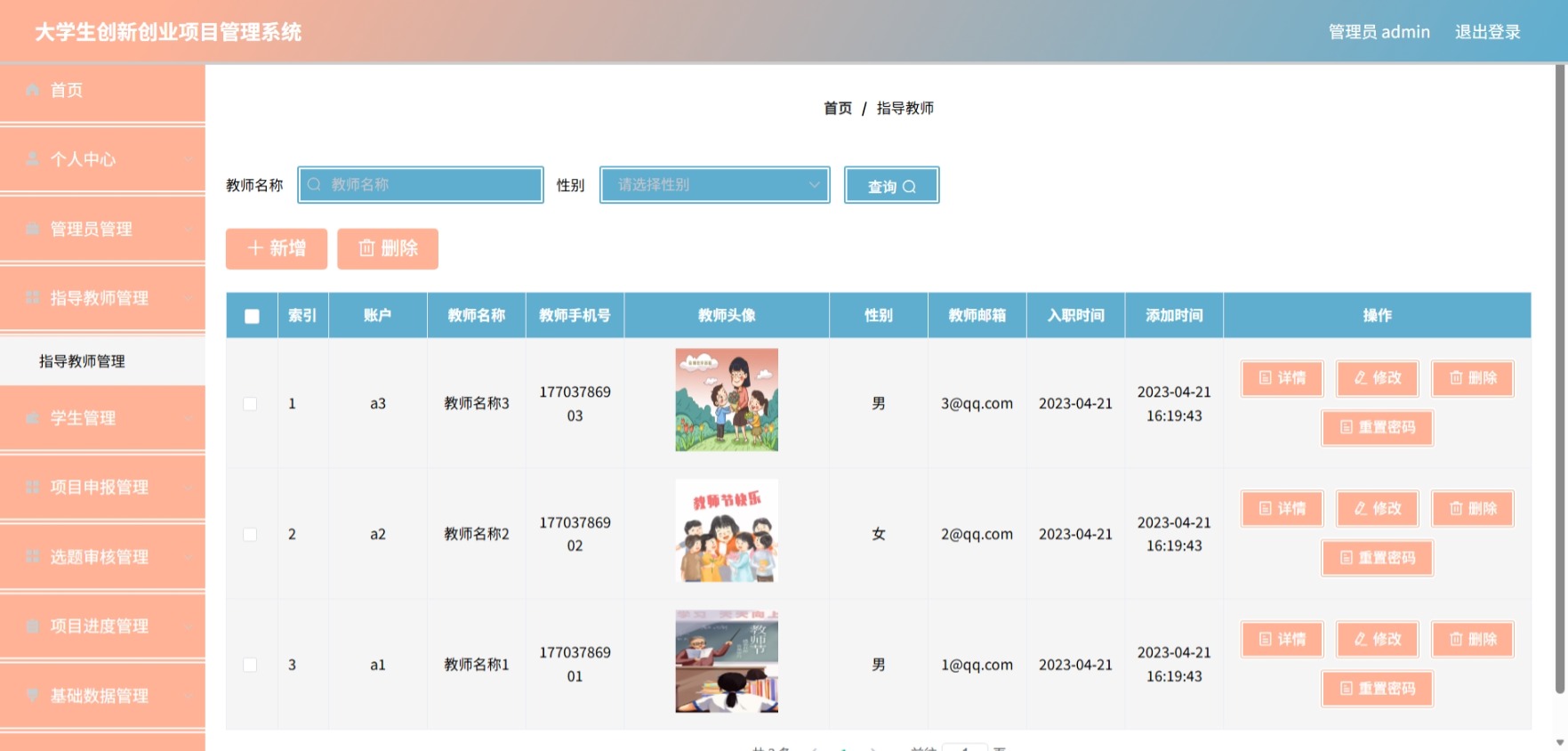The height and width of the screenshot is (751, 1568).
Task: Expand the 管理员管理 sidebar menu arrow
Action: [x=189, y=230]
